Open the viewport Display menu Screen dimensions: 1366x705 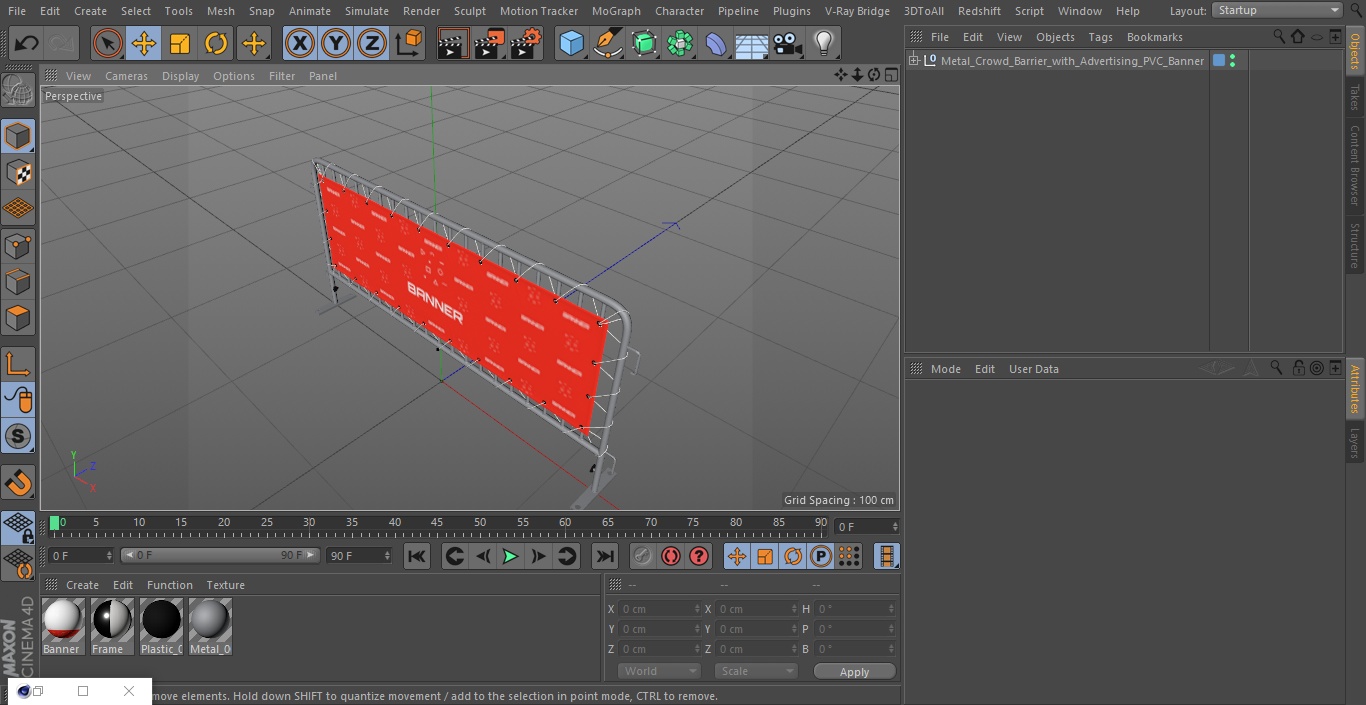point(180,76)
